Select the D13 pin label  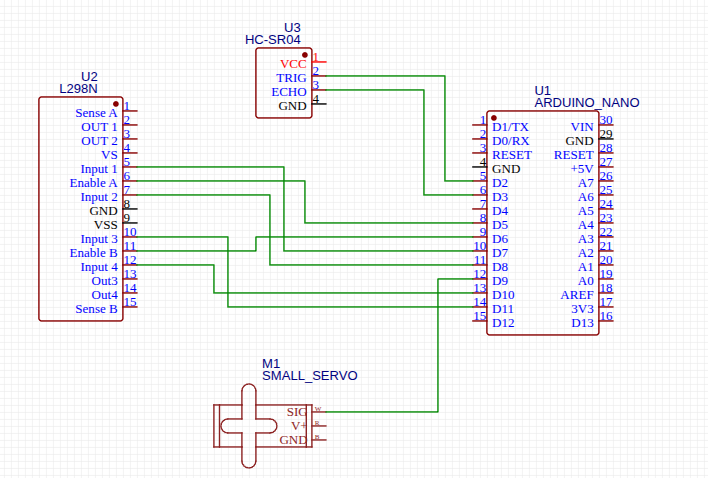(582, 323)
